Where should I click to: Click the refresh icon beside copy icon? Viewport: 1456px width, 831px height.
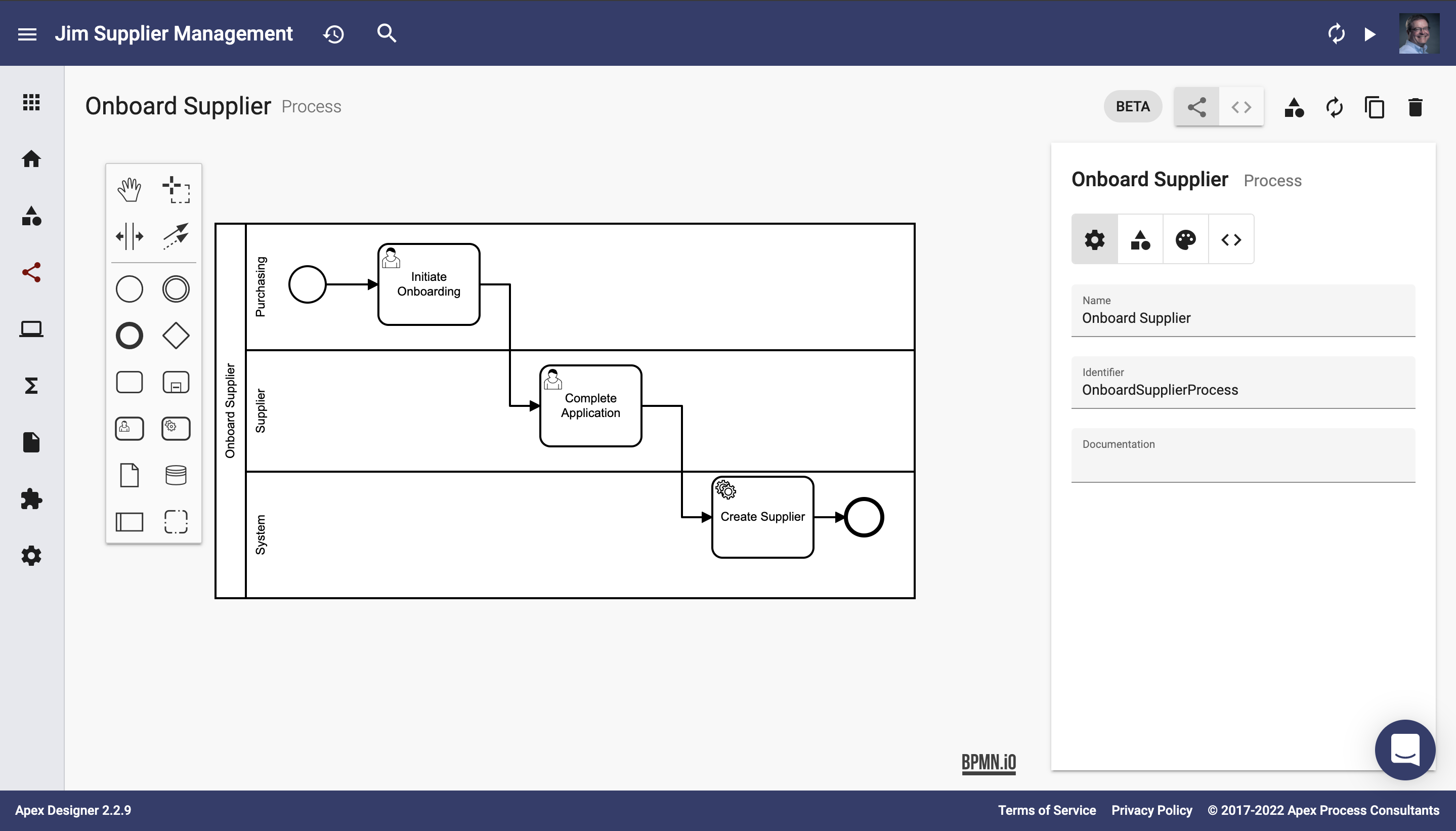pyautogui.click(x=1335, y=107)
